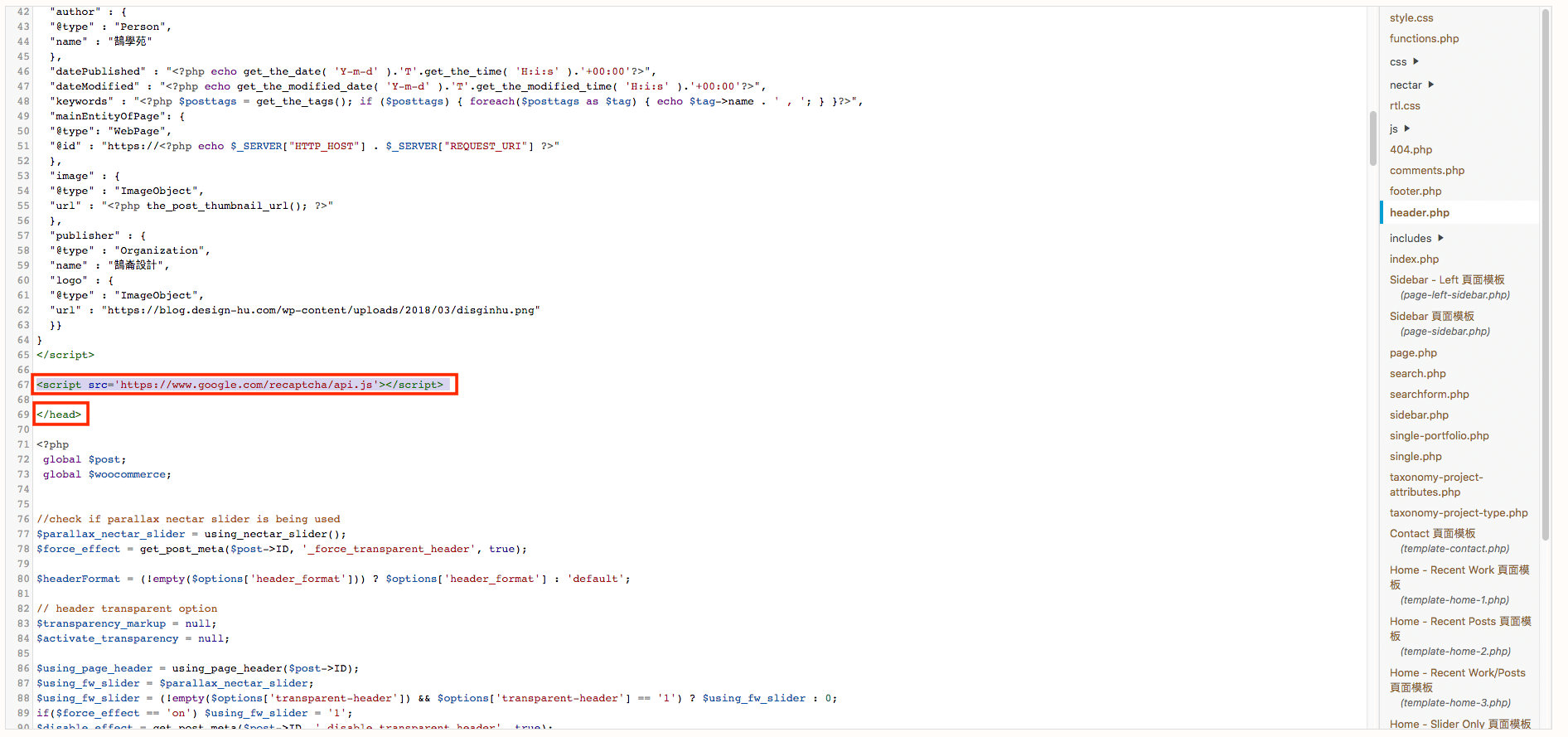Screen dimensions: 1568x737
Task: Expand the js folder arrow
Action: [x=1407, y=128]
